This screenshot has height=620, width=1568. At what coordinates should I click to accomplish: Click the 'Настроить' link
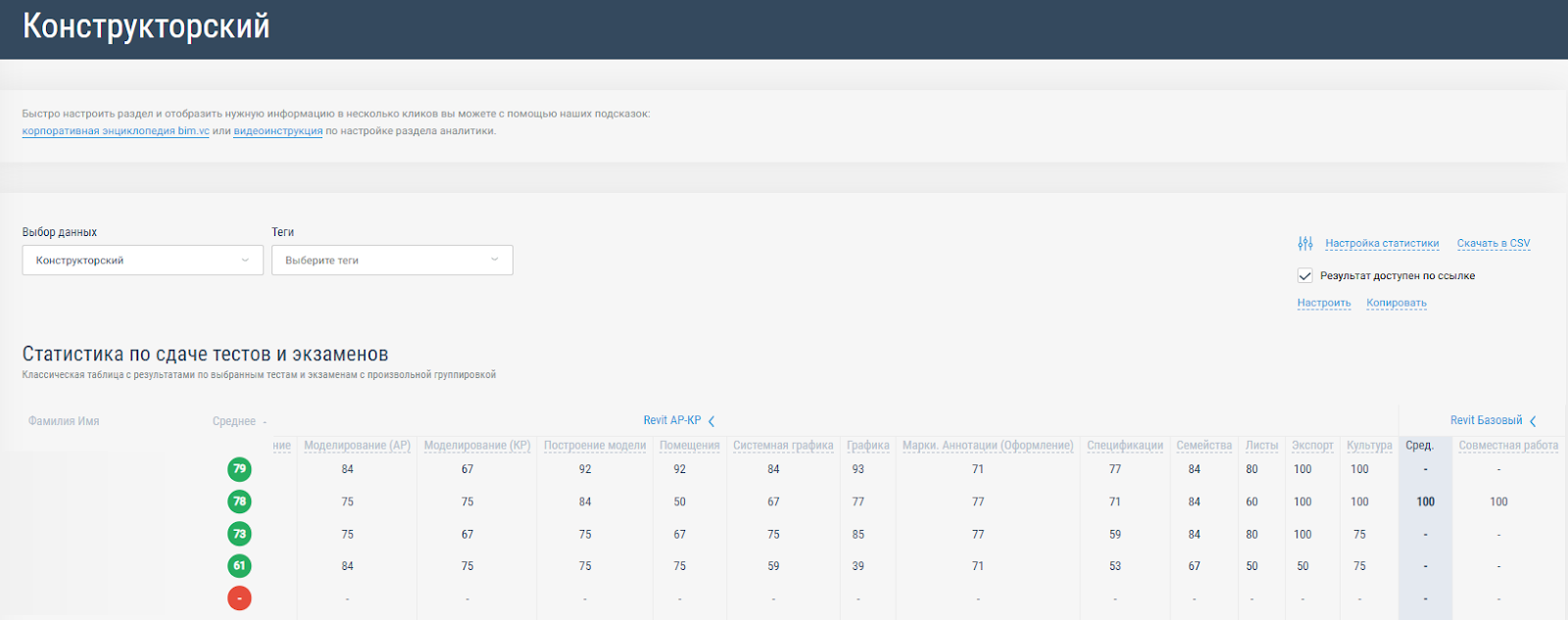1323,303
